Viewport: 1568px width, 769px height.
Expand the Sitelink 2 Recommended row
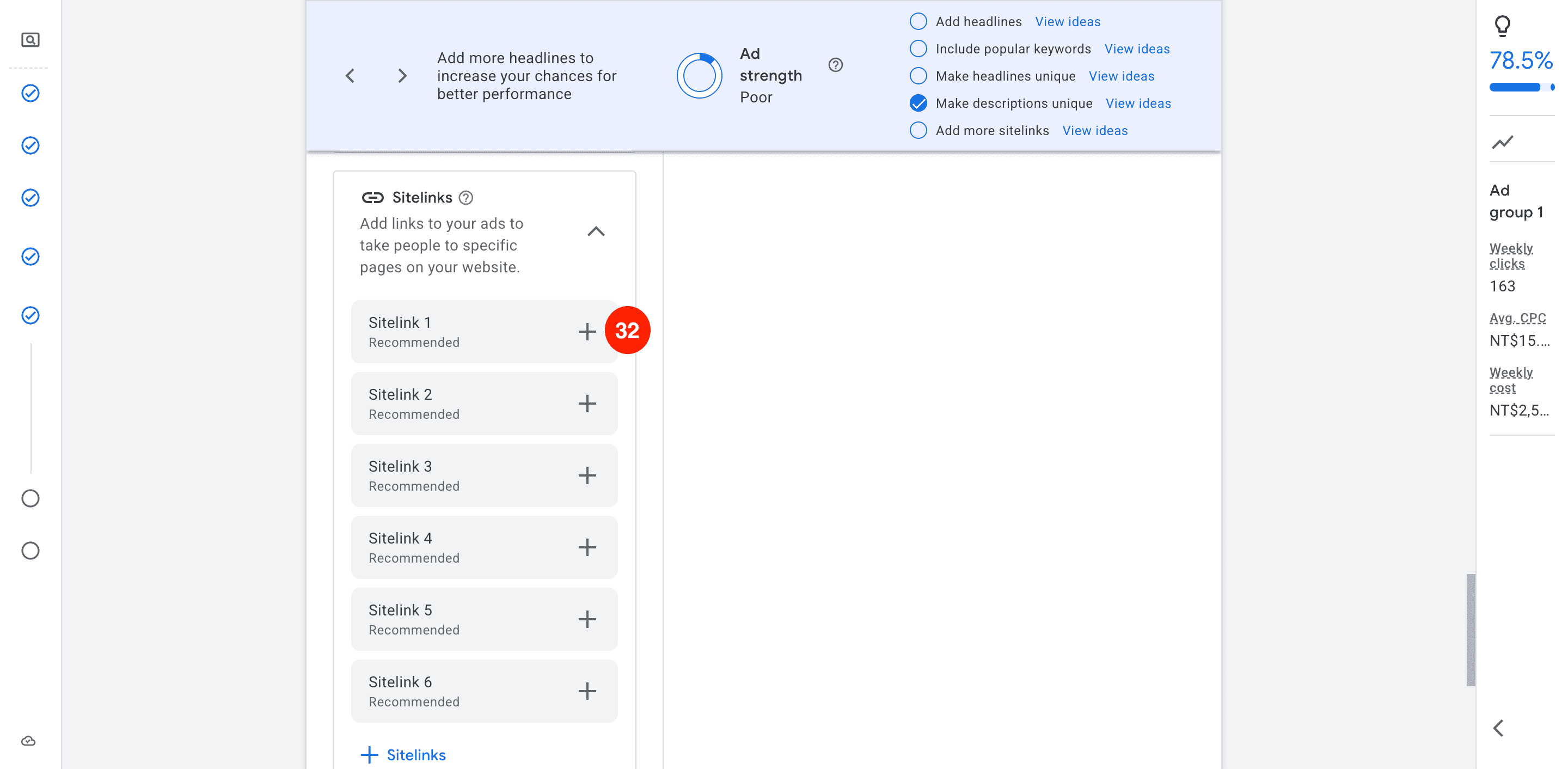point(484,404)
